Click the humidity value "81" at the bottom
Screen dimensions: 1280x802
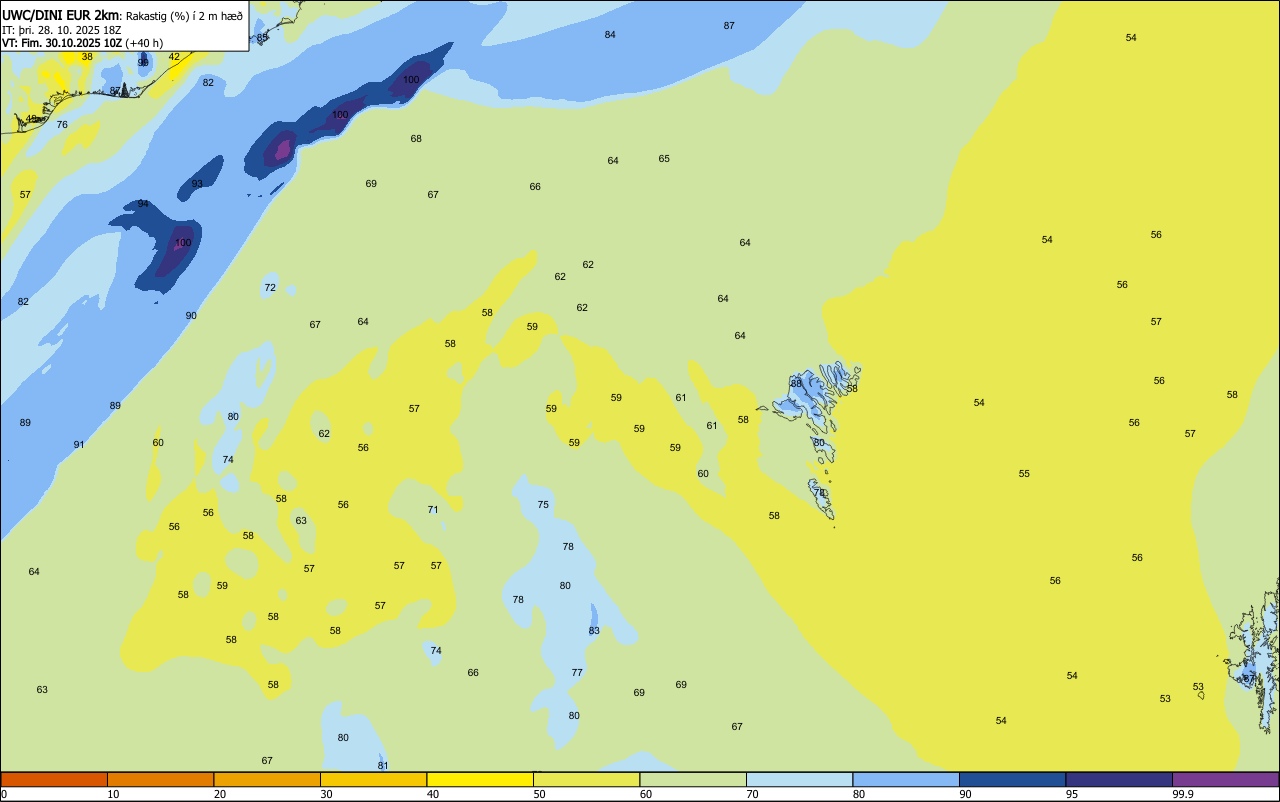(x=383, y=766)
